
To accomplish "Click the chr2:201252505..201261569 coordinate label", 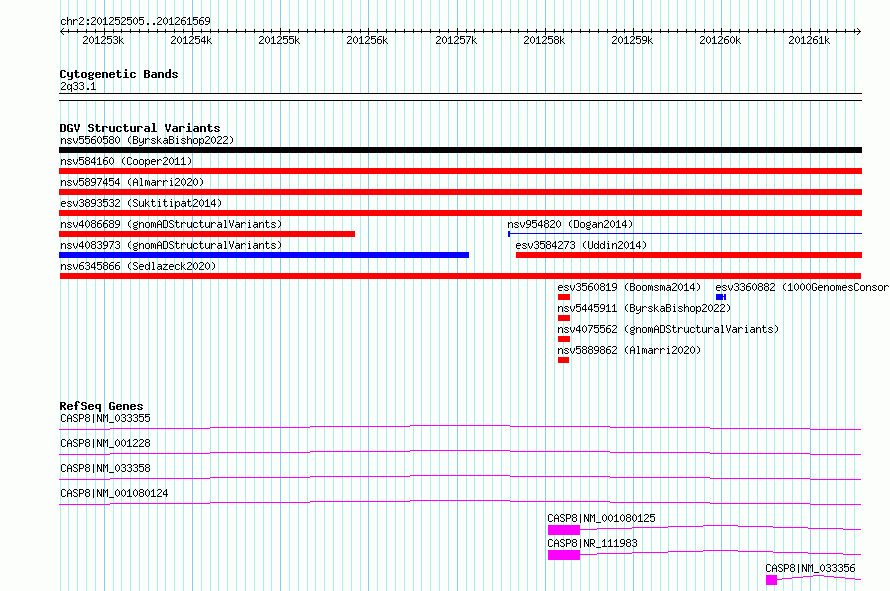I will point(135,21).
